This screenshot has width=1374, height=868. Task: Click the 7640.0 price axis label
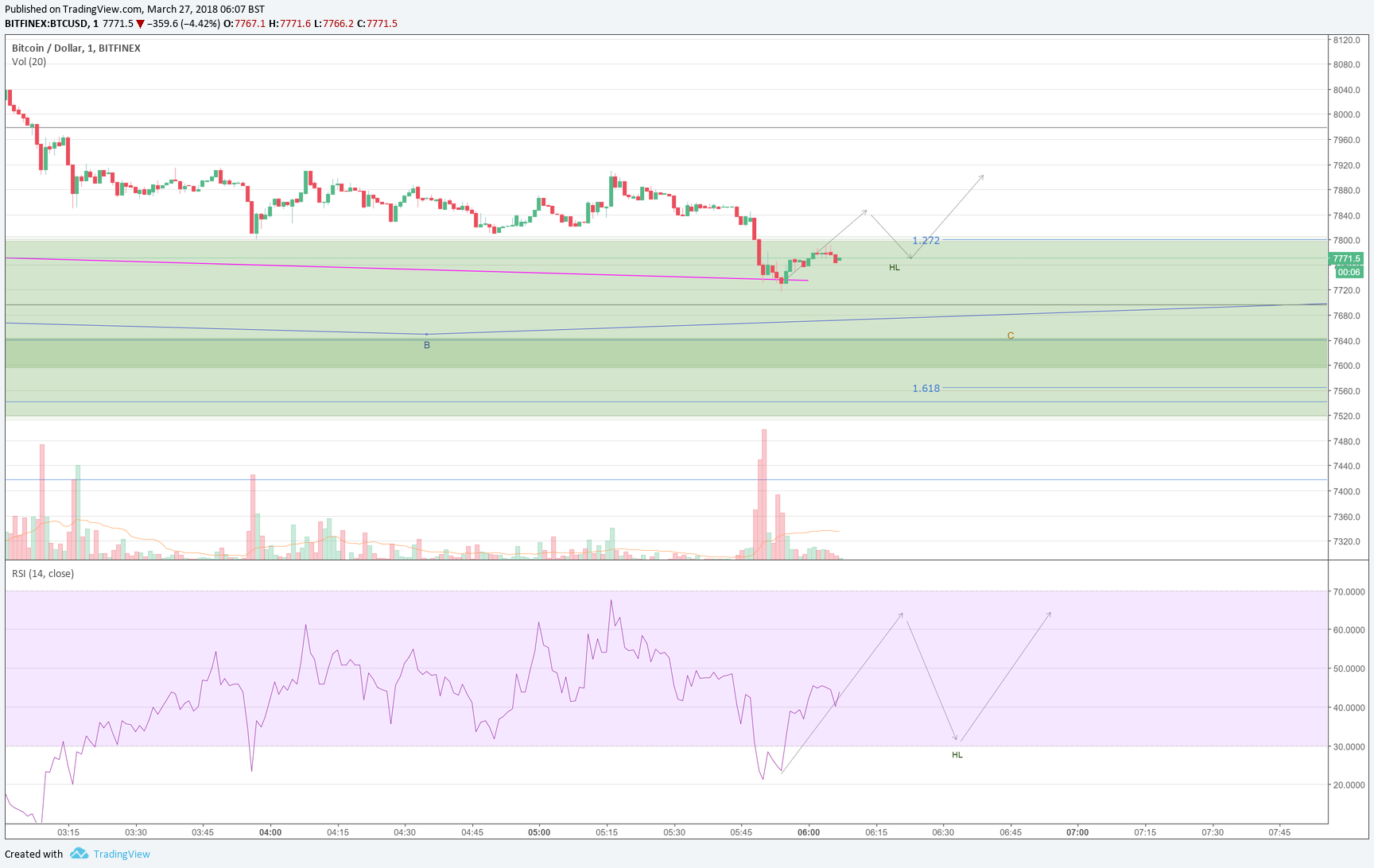tap(1346, 341)
